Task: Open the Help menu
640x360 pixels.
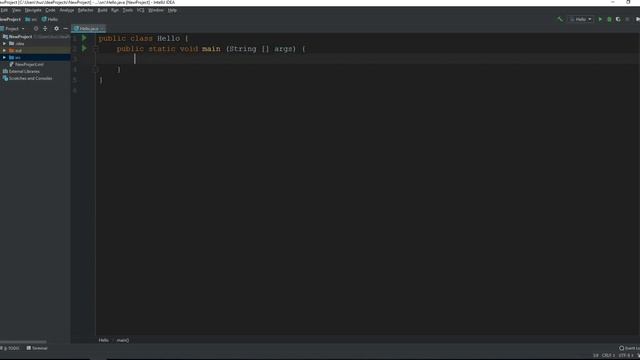Action: 172,10
